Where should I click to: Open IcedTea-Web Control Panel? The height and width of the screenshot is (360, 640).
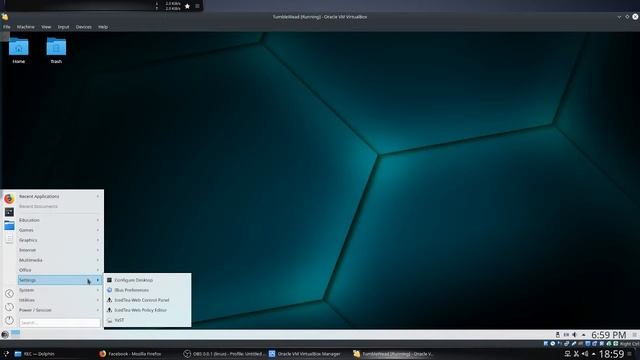click(x=148, y=300)
